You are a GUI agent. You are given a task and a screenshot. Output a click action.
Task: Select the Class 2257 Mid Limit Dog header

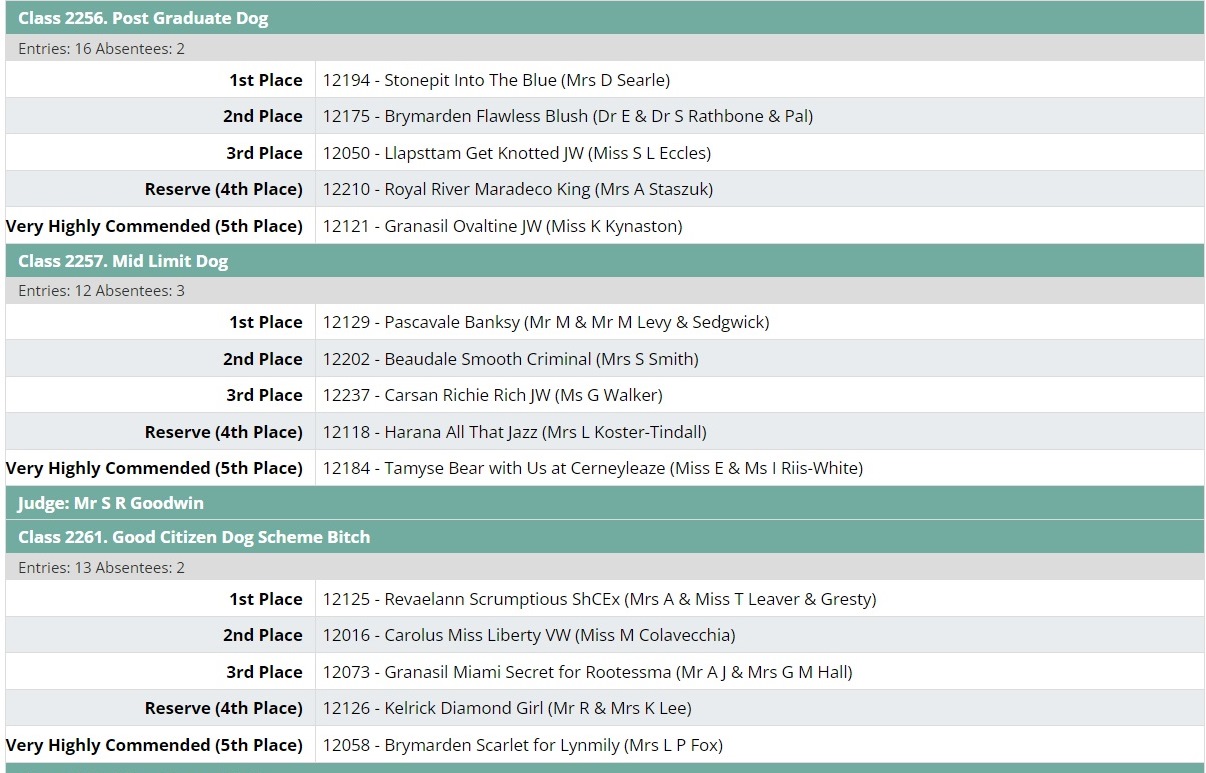click(x=123, y=261)
